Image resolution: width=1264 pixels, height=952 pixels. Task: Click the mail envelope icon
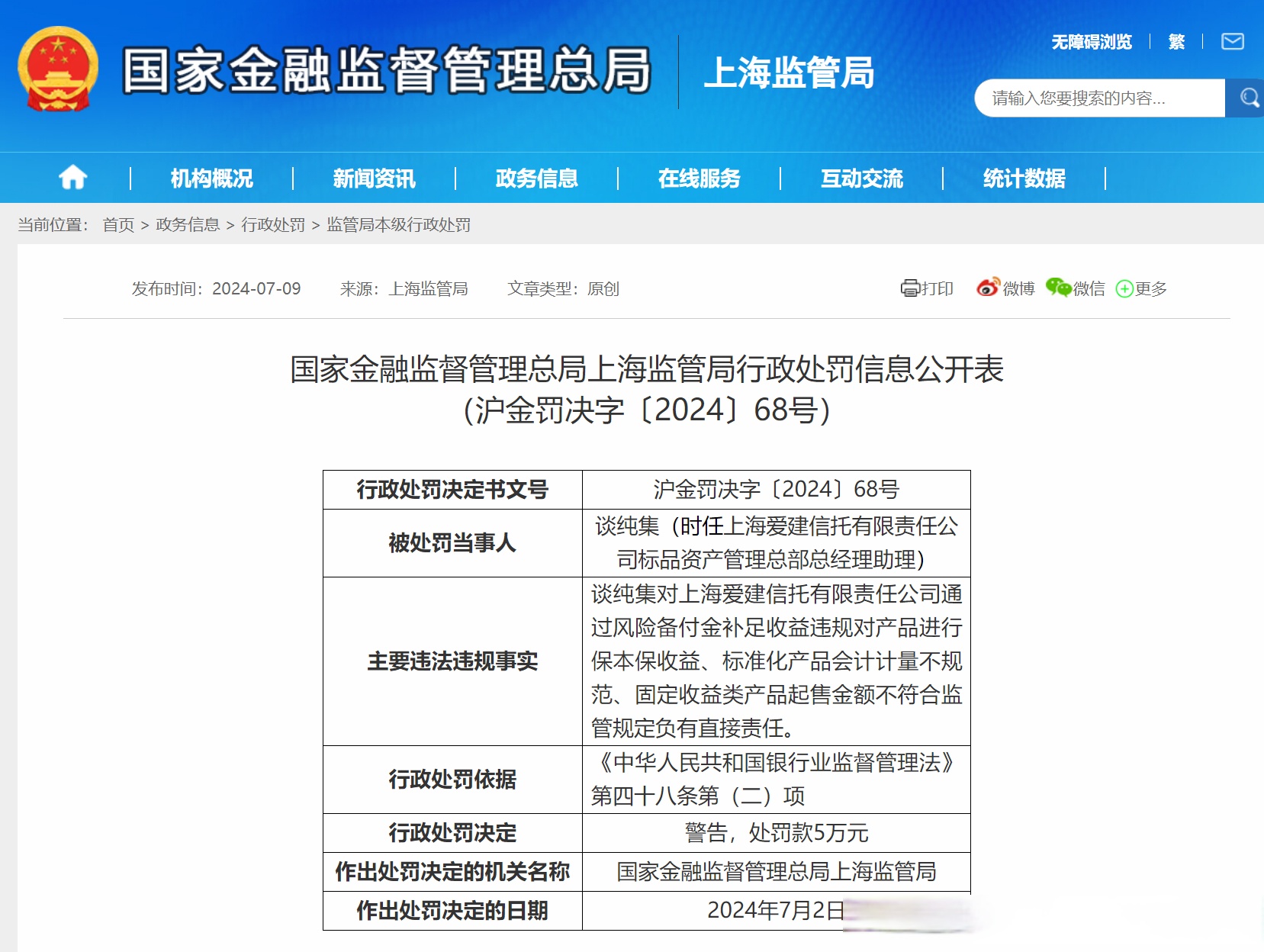point(1232,41)
